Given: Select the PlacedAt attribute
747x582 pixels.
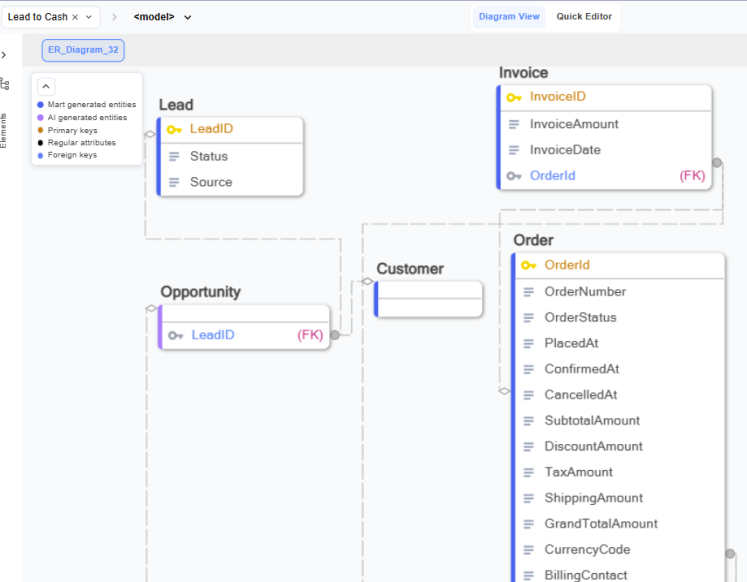Looking at the screenshot, I should point(571,343).
